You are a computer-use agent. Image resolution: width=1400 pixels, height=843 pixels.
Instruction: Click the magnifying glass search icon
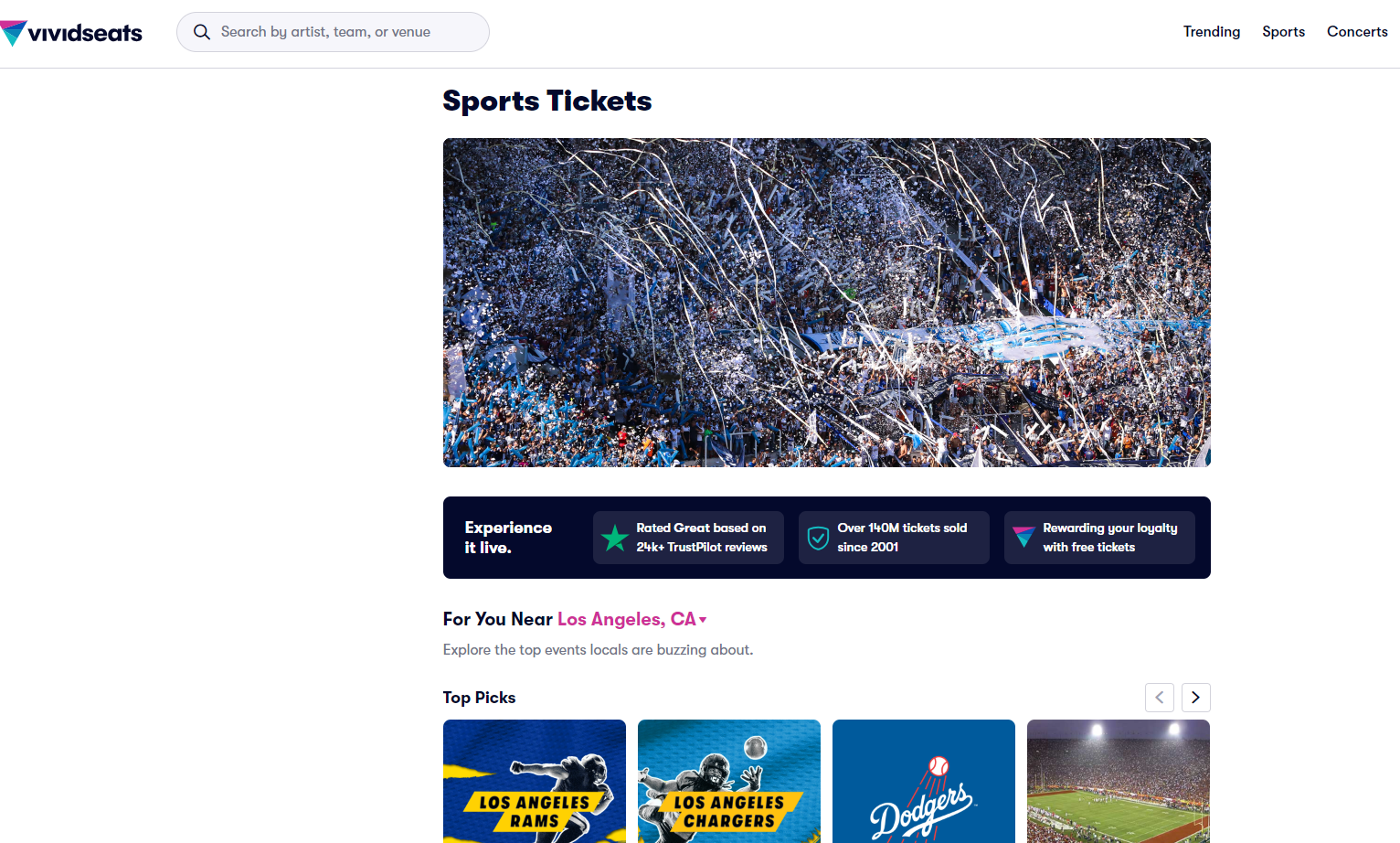coord(202,32)
